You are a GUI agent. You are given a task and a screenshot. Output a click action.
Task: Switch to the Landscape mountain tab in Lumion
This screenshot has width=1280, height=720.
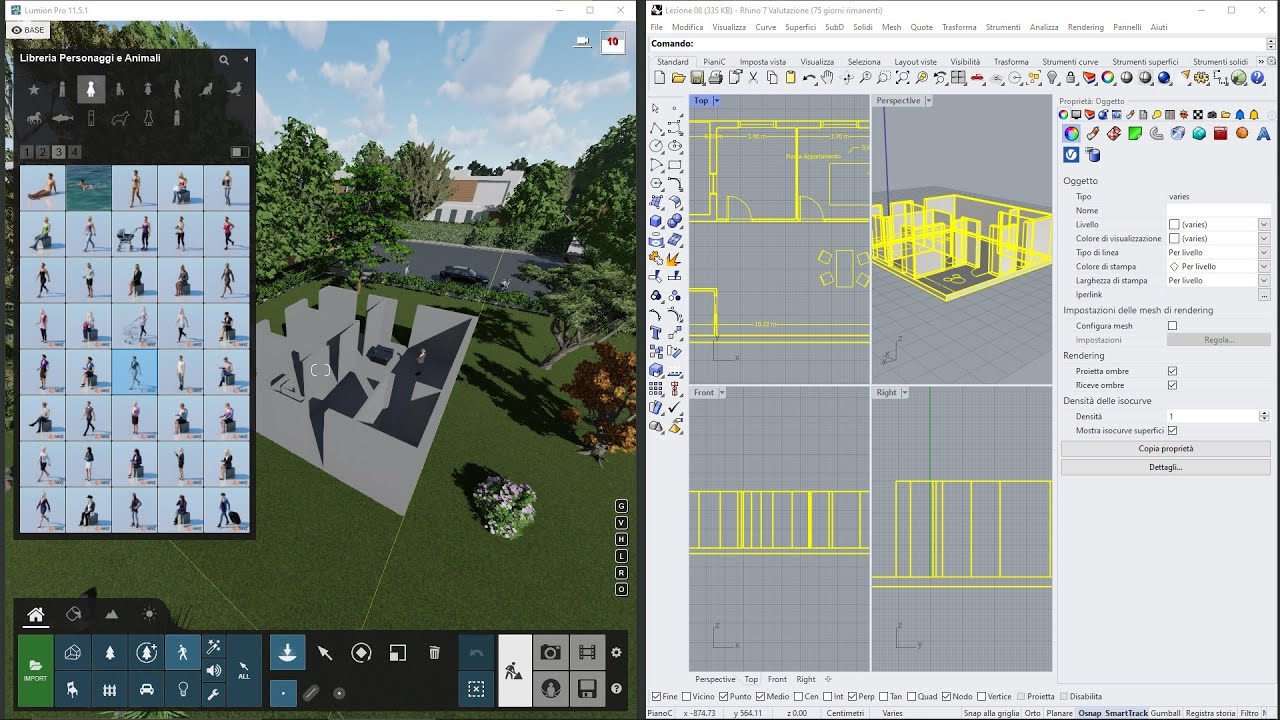click(111, 614)
